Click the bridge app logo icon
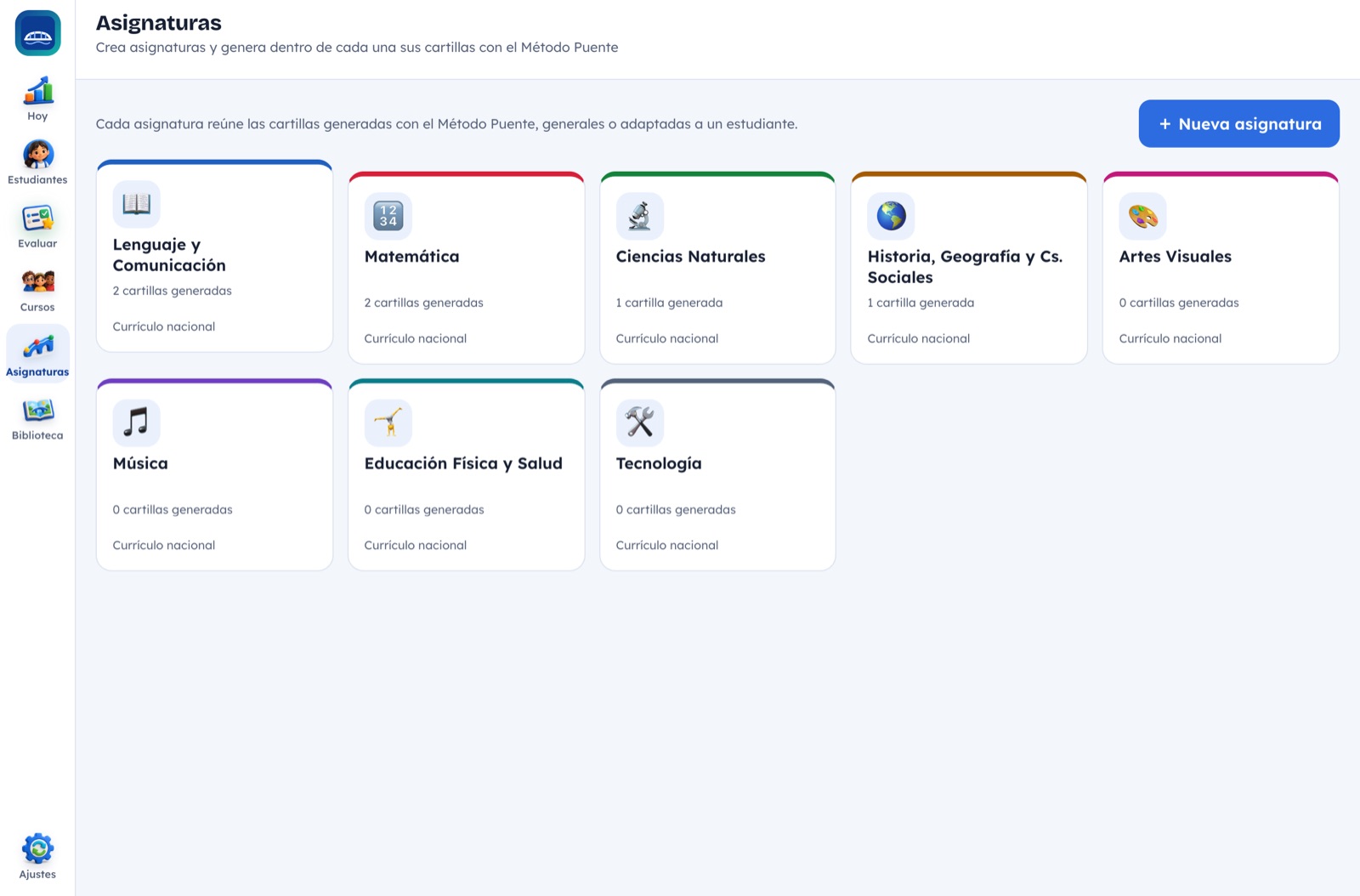Viewport: 1360px width, 896px height. coord(37,33)
